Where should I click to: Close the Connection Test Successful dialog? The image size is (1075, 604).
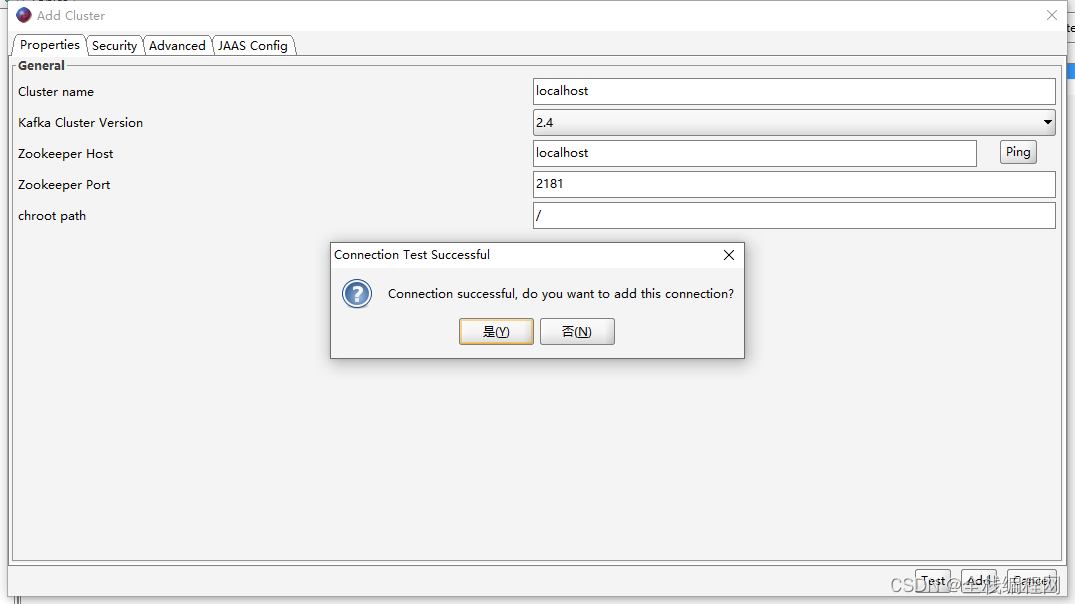point(729,255)
